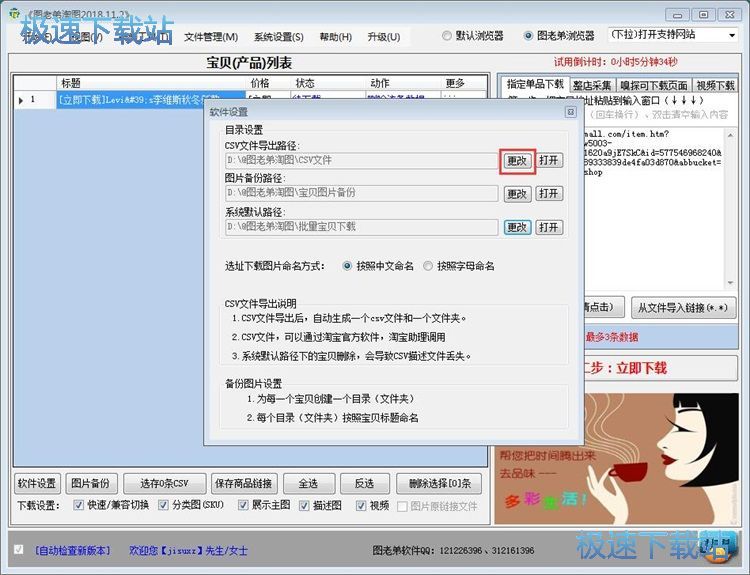
Task: Toggle 描述图 checkbox
Action: 304,505
